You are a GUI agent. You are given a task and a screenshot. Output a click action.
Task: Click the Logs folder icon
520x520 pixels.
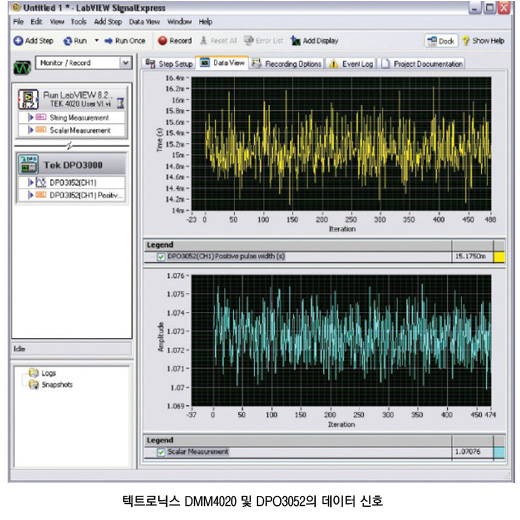tap(34, 373)
